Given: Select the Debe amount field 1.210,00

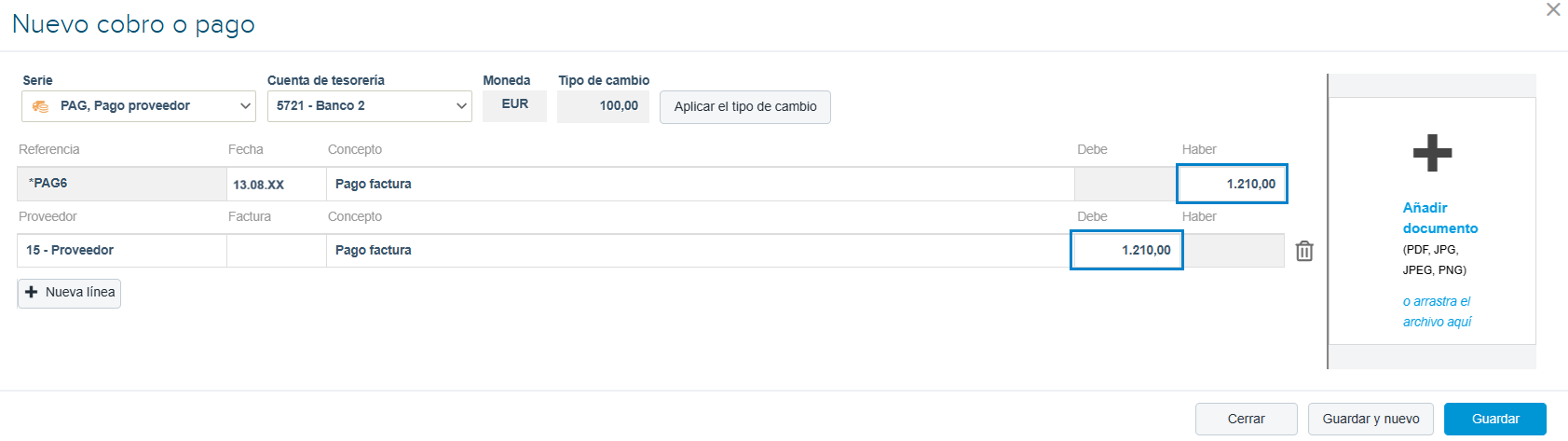Looking at the screenshot, I should (x=1126, y=250).
